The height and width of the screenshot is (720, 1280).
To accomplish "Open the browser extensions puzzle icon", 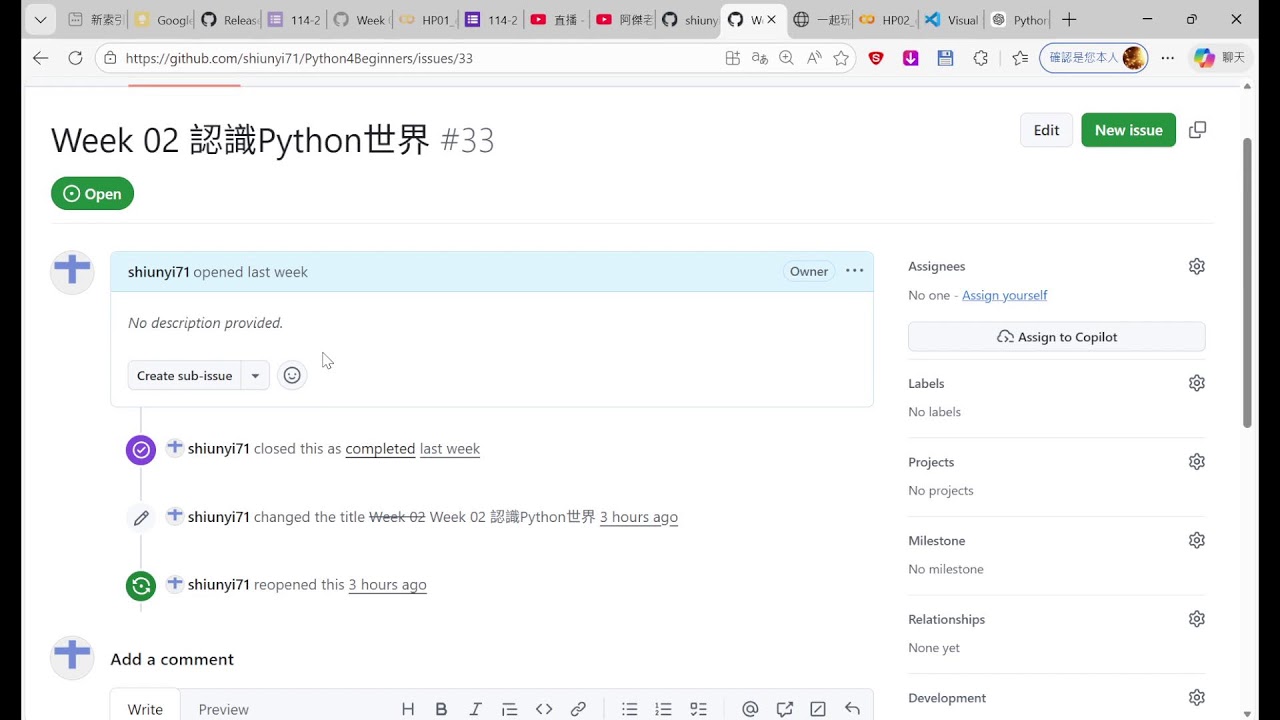I will tap(980, 58).
